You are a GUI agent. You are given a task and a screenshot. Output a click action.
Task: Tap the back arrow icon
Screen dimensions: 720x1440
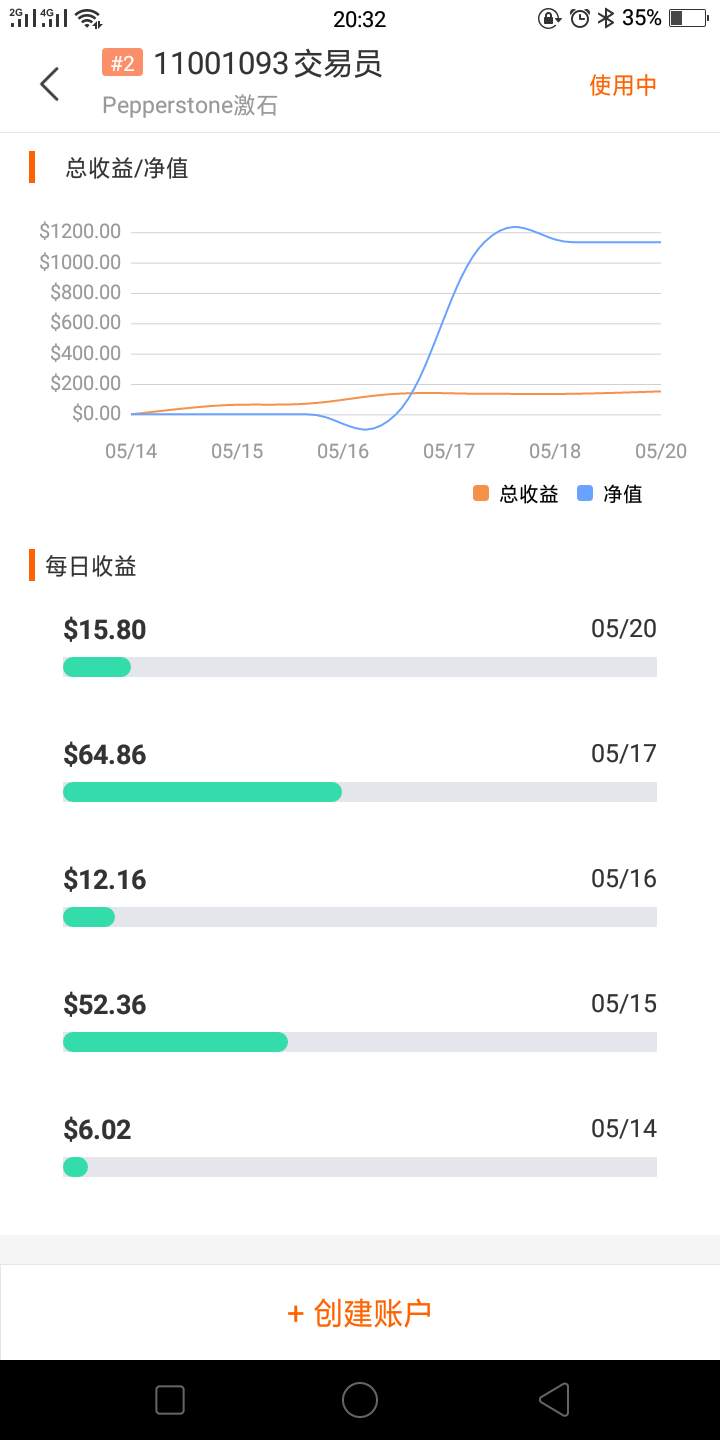[x=49, y=84]
